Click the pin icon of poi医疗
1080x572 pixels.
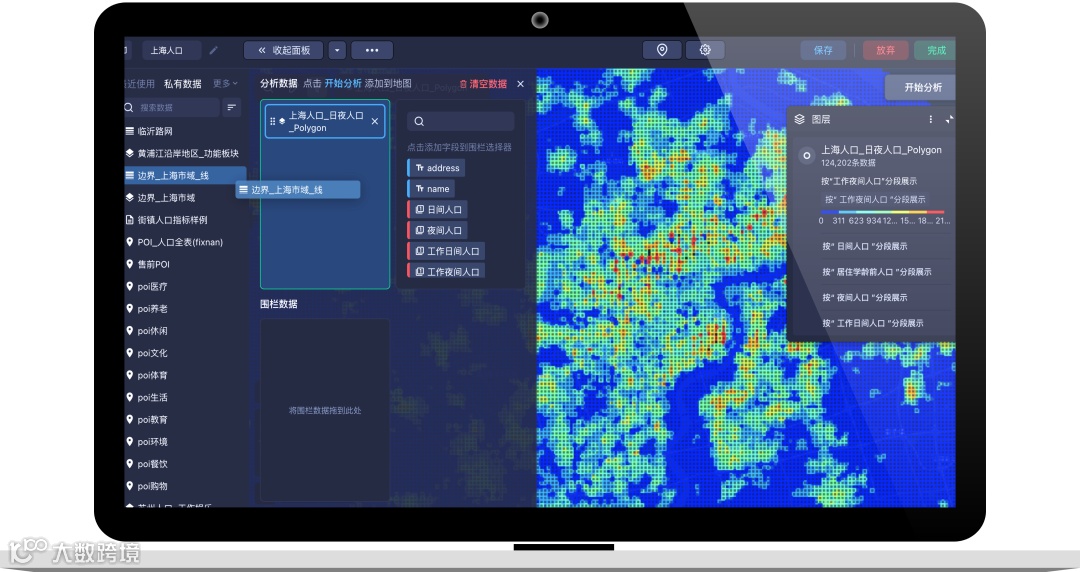tap(129, 286)
